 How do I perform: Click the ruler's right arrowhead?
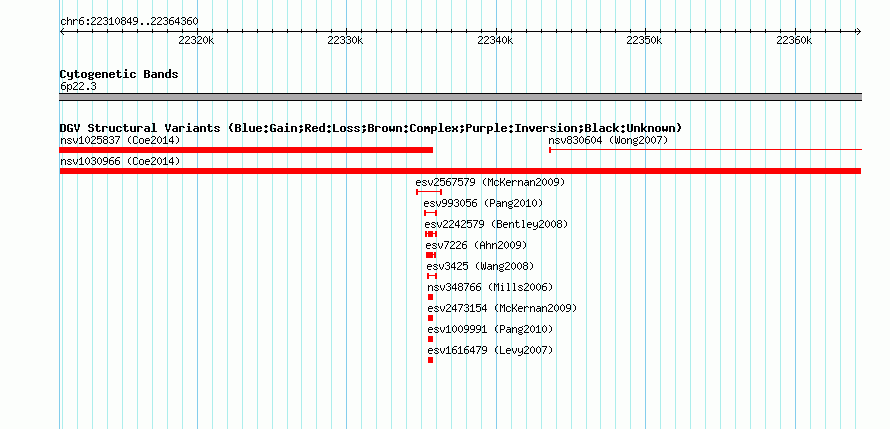pos(859,32)
